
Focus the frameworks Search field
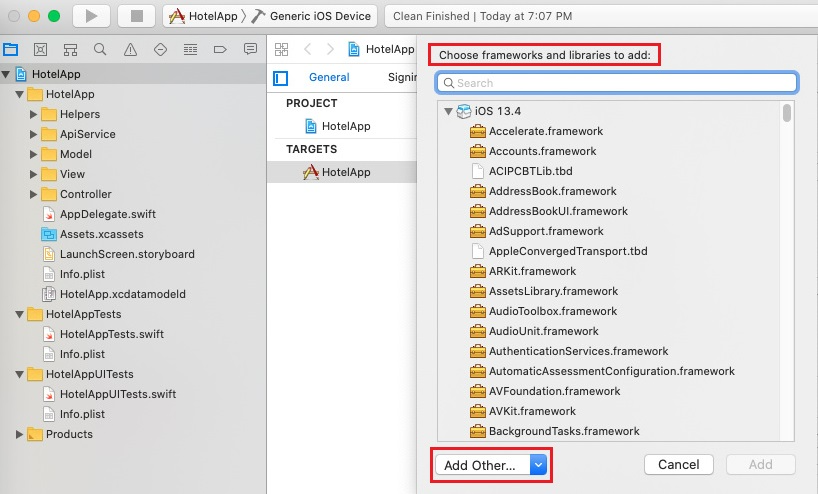(617, 83)
